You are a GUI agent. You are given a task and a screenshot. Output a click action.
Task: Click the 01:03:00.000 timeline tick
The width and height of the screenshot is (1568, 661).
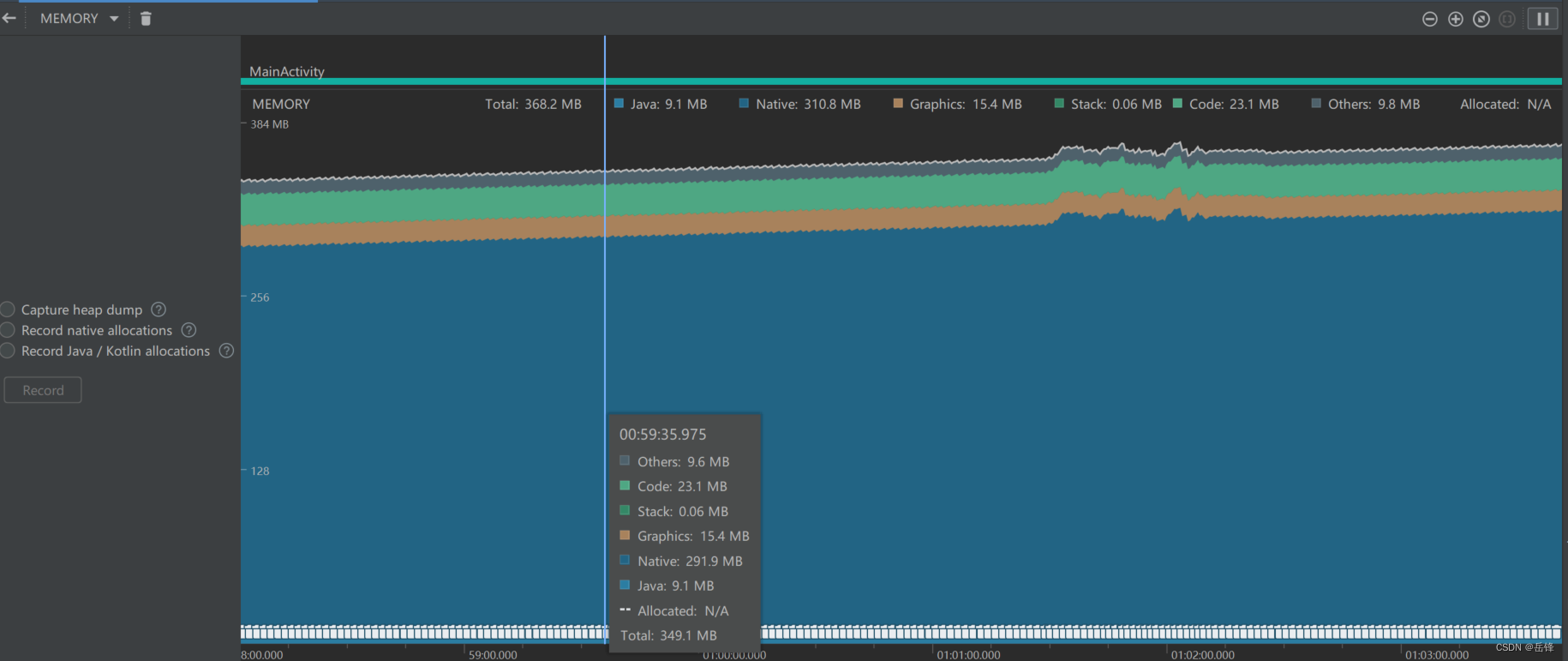coord(1437,654)
